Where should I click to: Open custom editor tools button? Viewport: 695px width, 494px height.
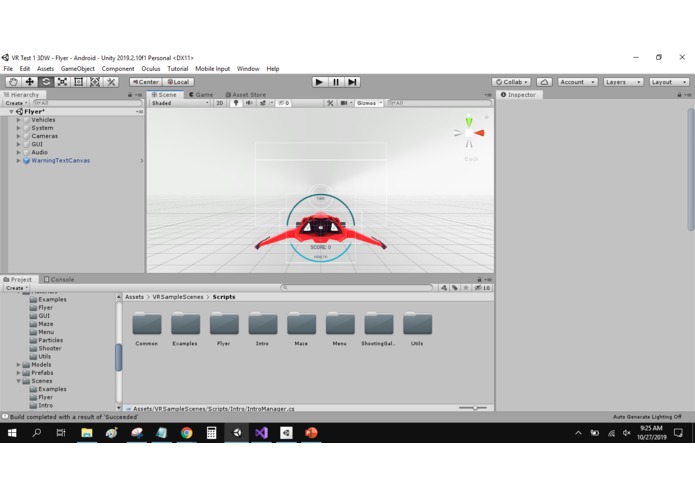111,82
